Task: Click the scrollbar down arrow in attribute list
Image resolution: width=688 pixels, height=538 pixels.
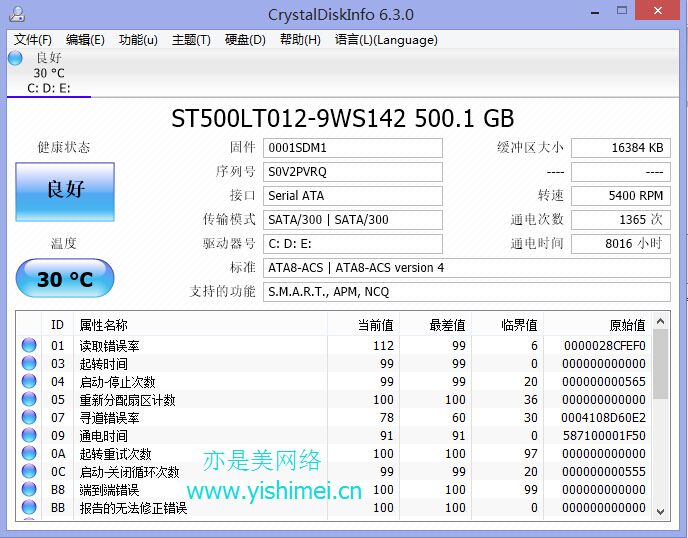Action: [661, 511]
